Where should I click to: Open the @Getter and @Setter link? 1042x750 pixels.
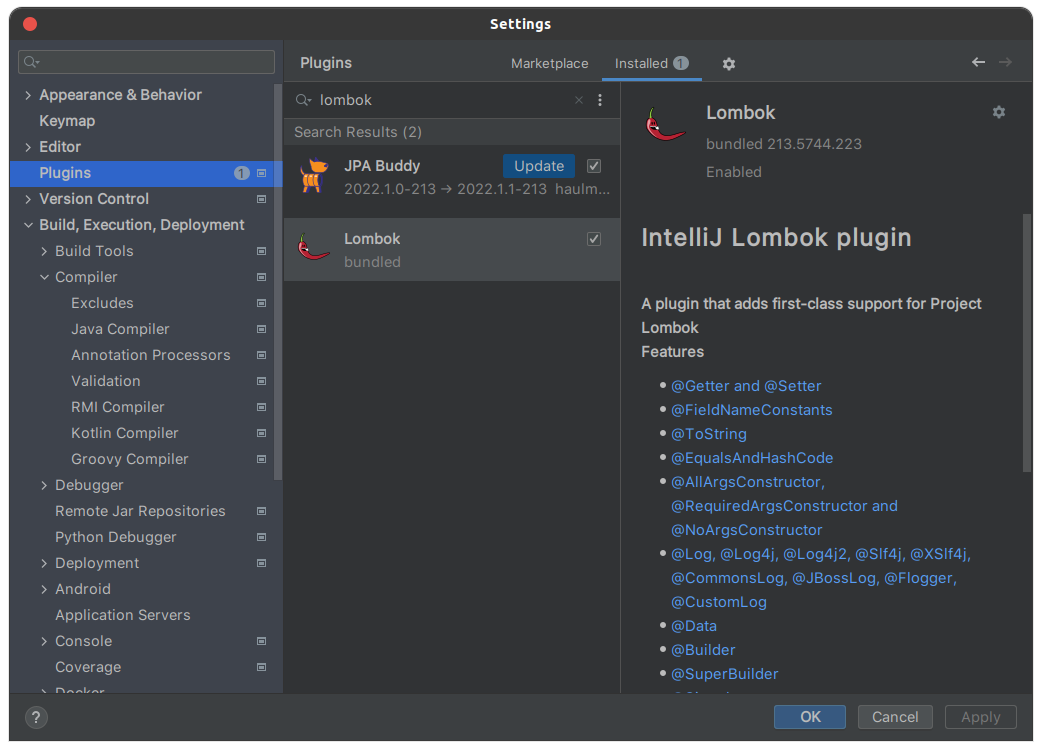coord(746,386)
